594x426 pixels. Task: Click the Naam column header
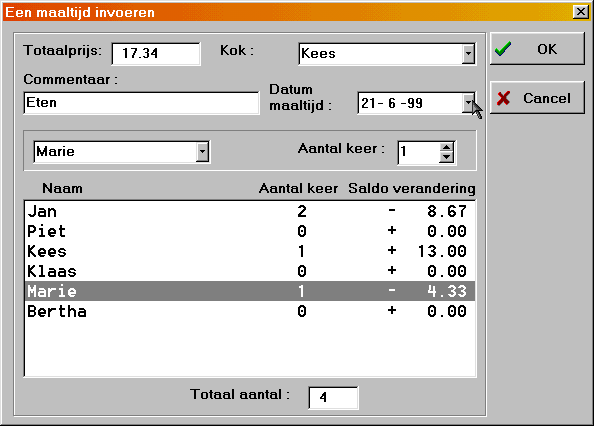[62, 188]
